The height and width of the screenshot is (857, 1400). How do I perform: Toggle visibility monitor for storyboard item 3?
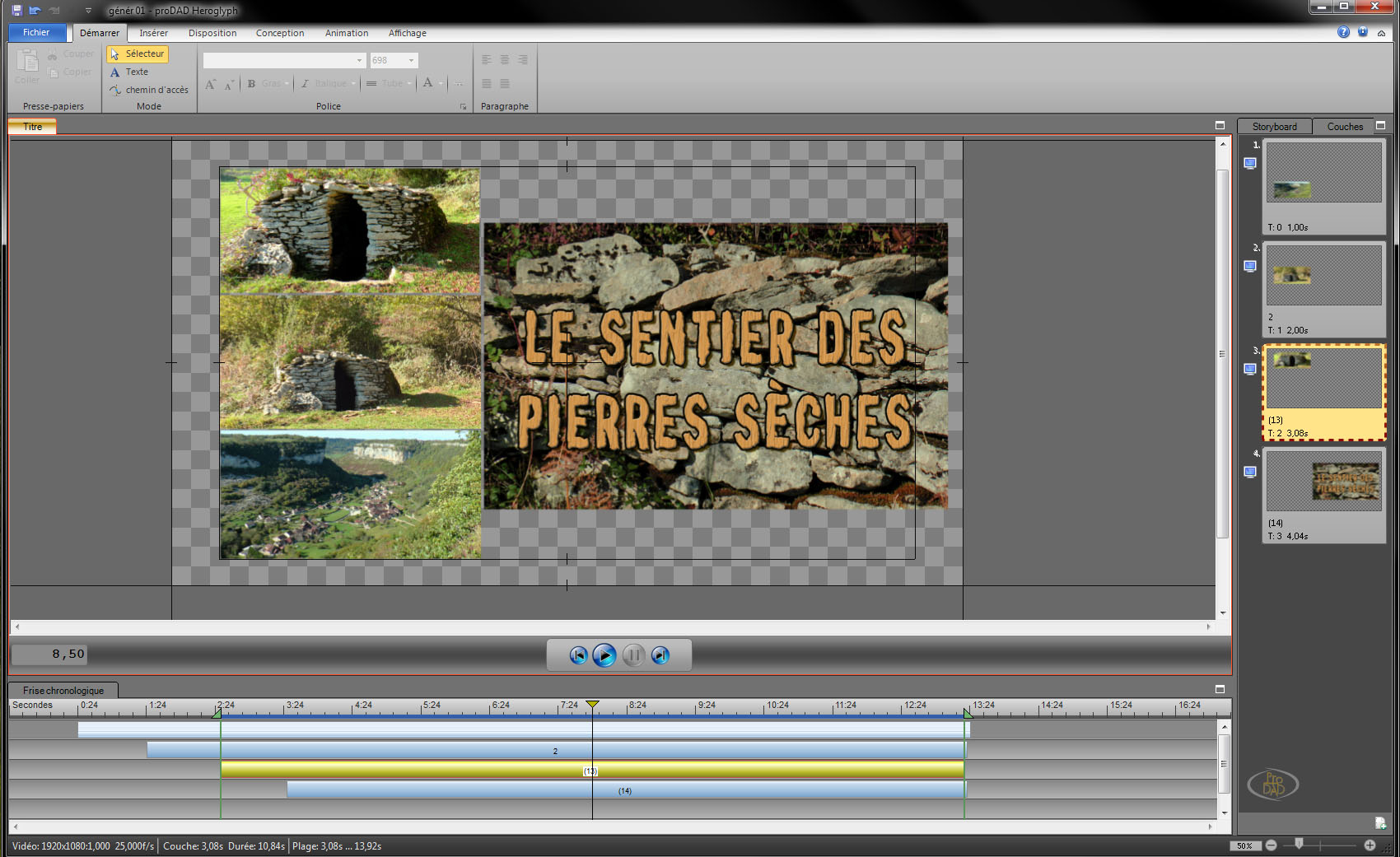click(1250, 369)
